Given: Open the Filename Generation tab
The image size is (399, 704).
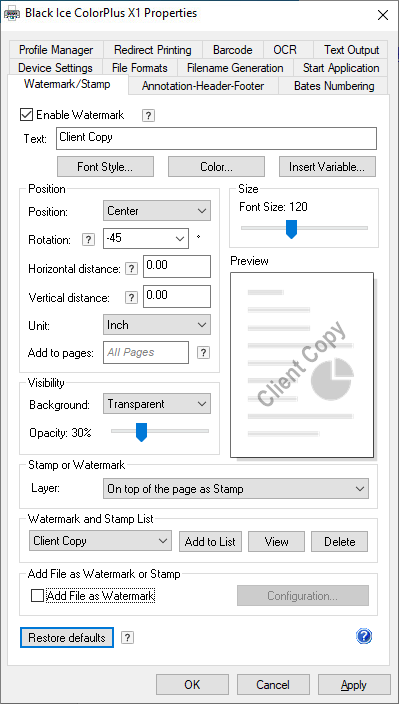Looking at the screenshot, I should (x=235, y=68).
